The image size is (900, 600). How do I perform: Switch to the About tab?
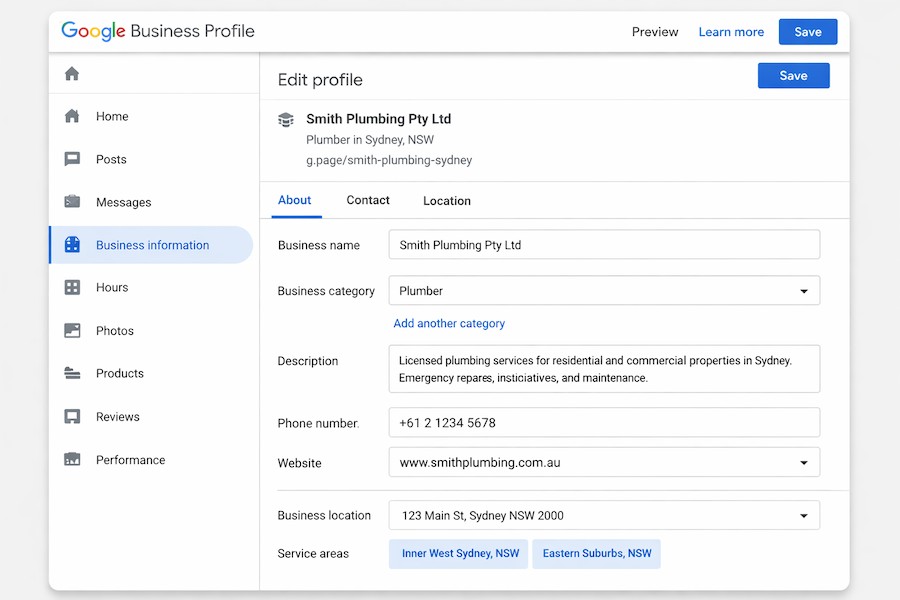tap(295, 200)
